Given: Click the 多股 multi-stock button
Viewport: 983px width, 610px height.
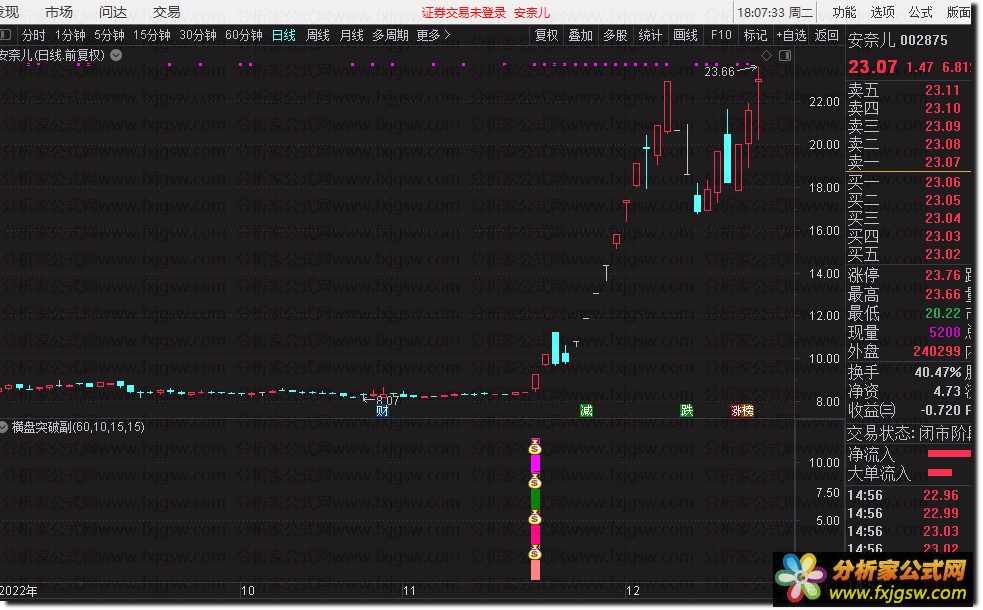Looking at the screenshot, I should pyautogui.click(x=616, y=35).
